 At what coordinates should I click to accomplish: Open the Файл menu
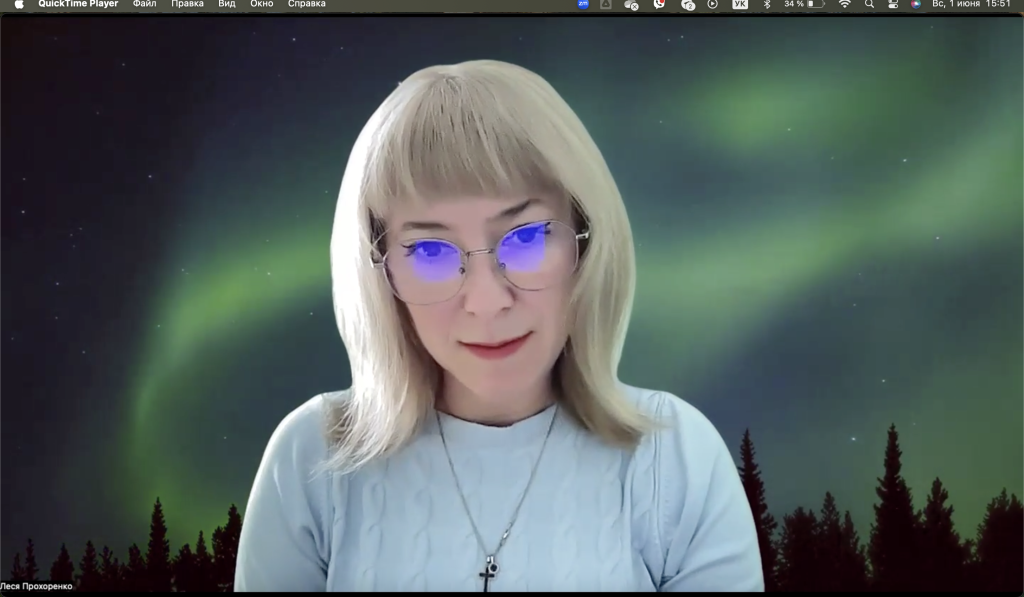144,4
